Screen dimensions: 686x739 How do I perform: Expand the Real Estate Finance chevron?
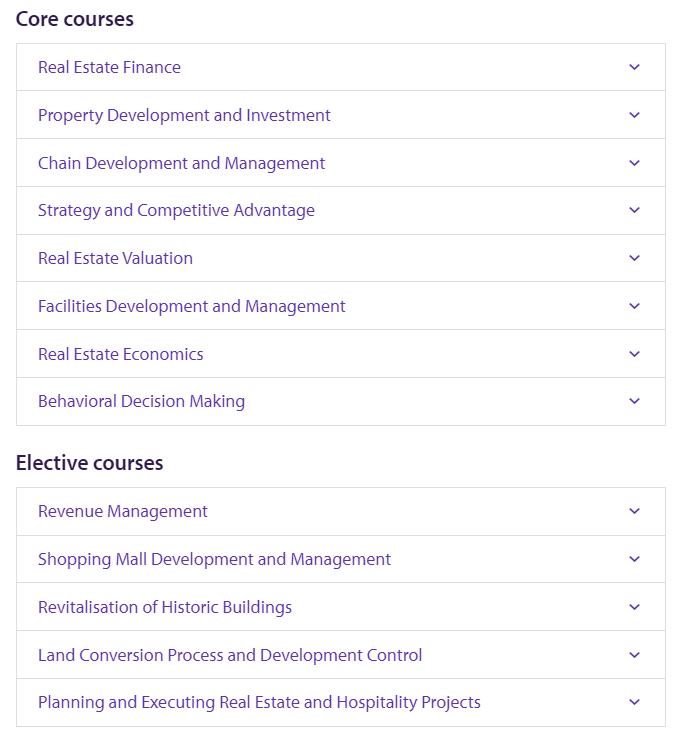click(634, 67)
